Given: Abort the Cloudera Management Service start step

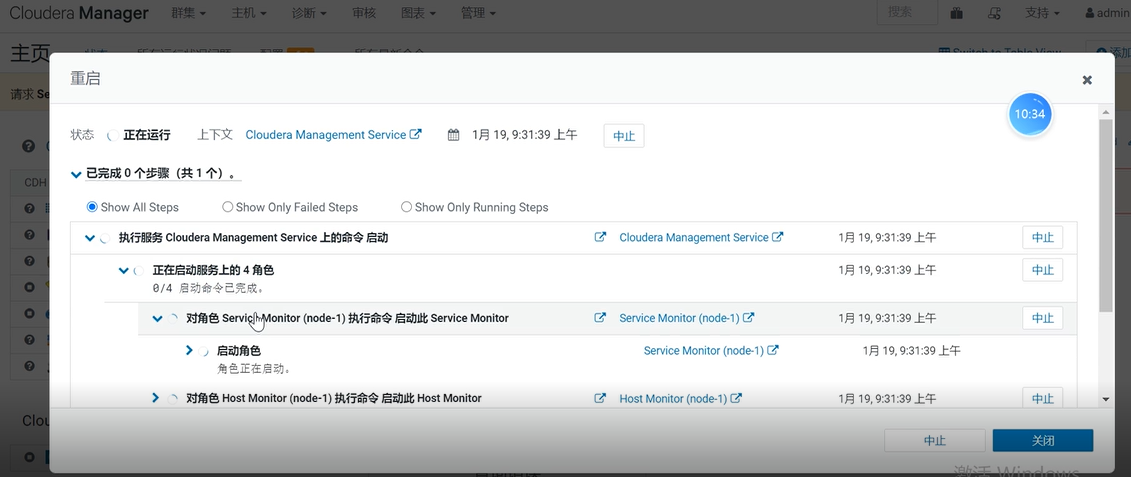Looking at the screenshot, I should (1042, 237).
